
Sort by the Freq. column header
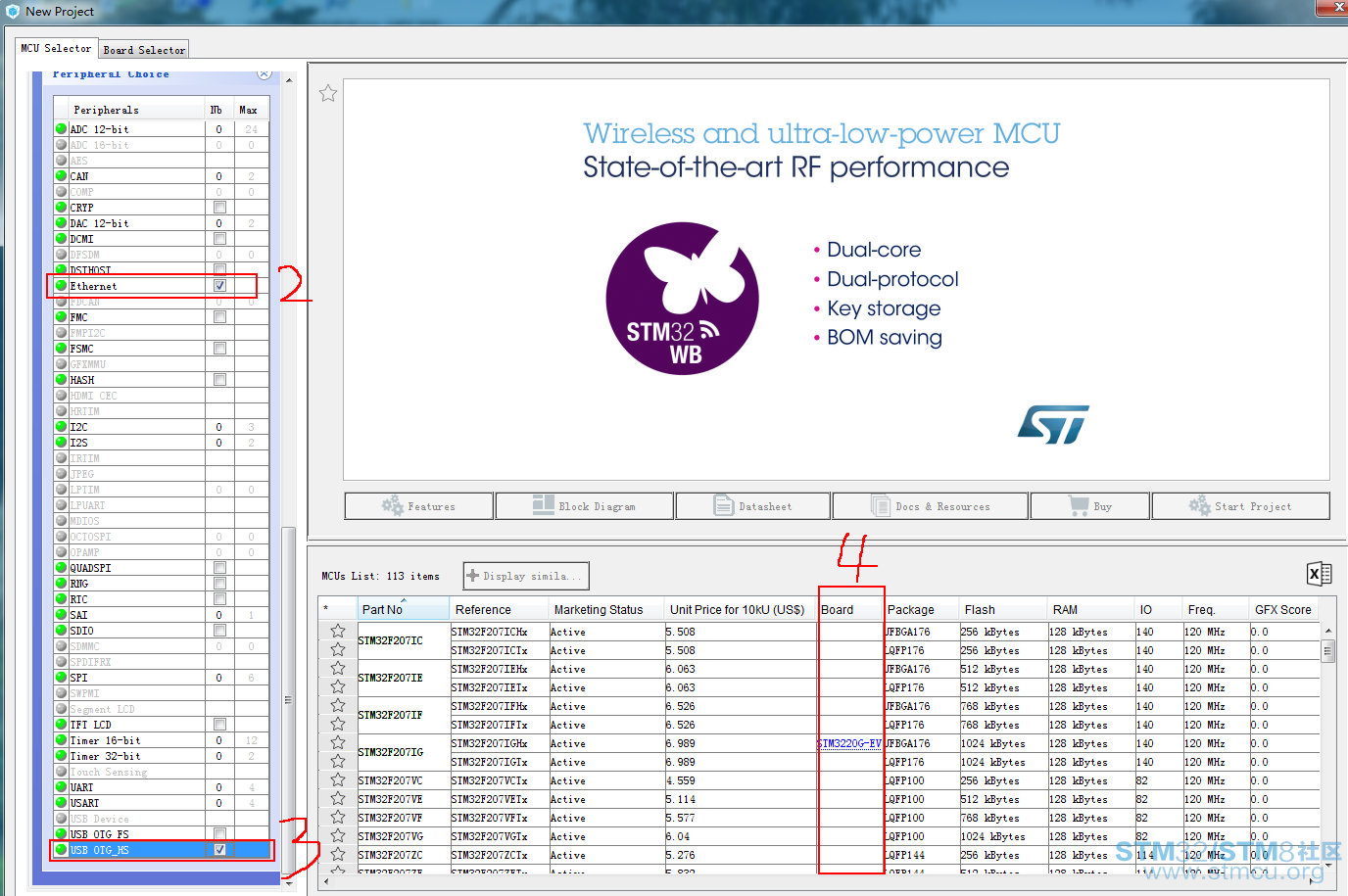point(1216,609)
